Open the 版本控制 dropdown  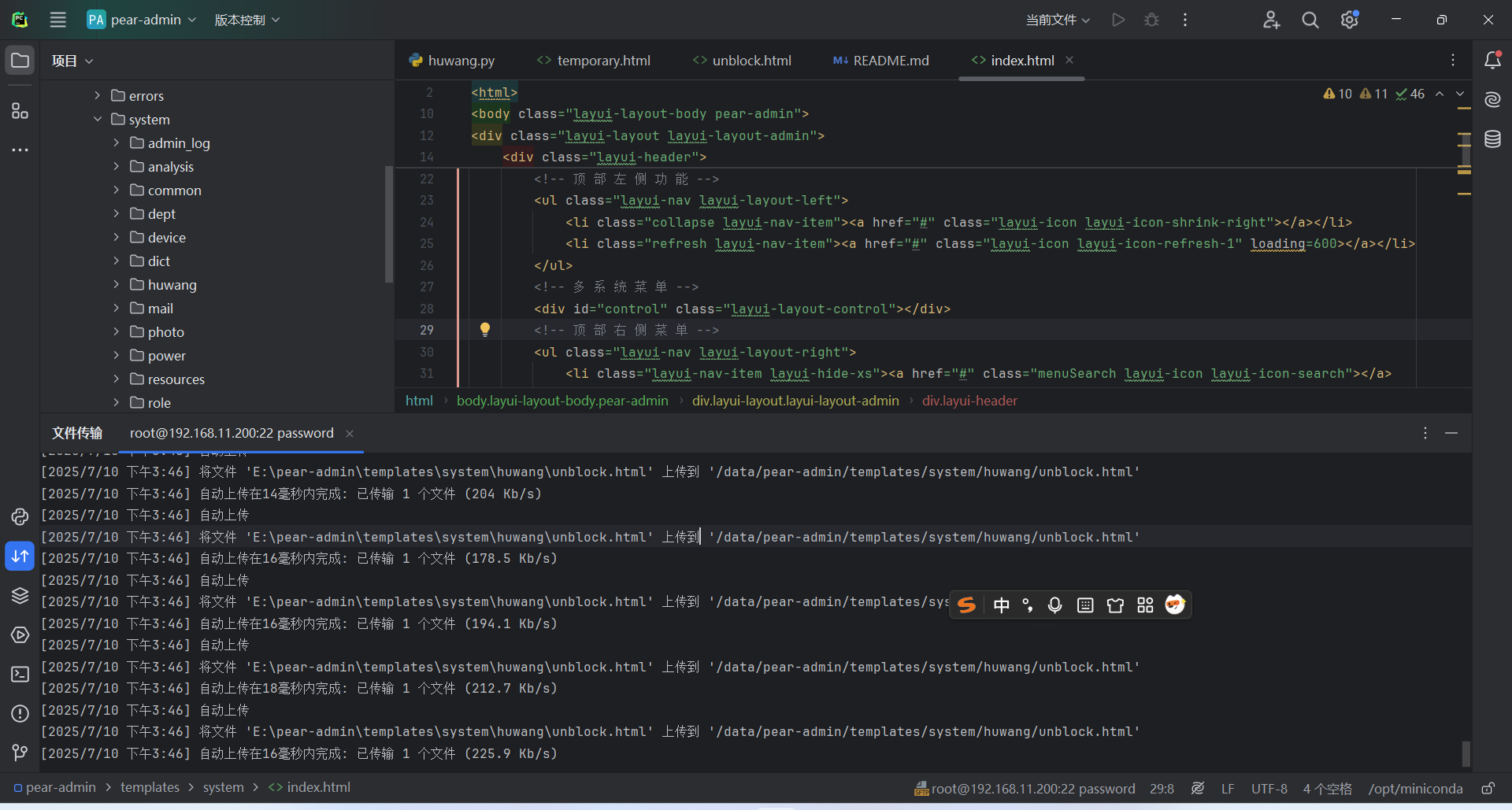click(x=246, y=20)
